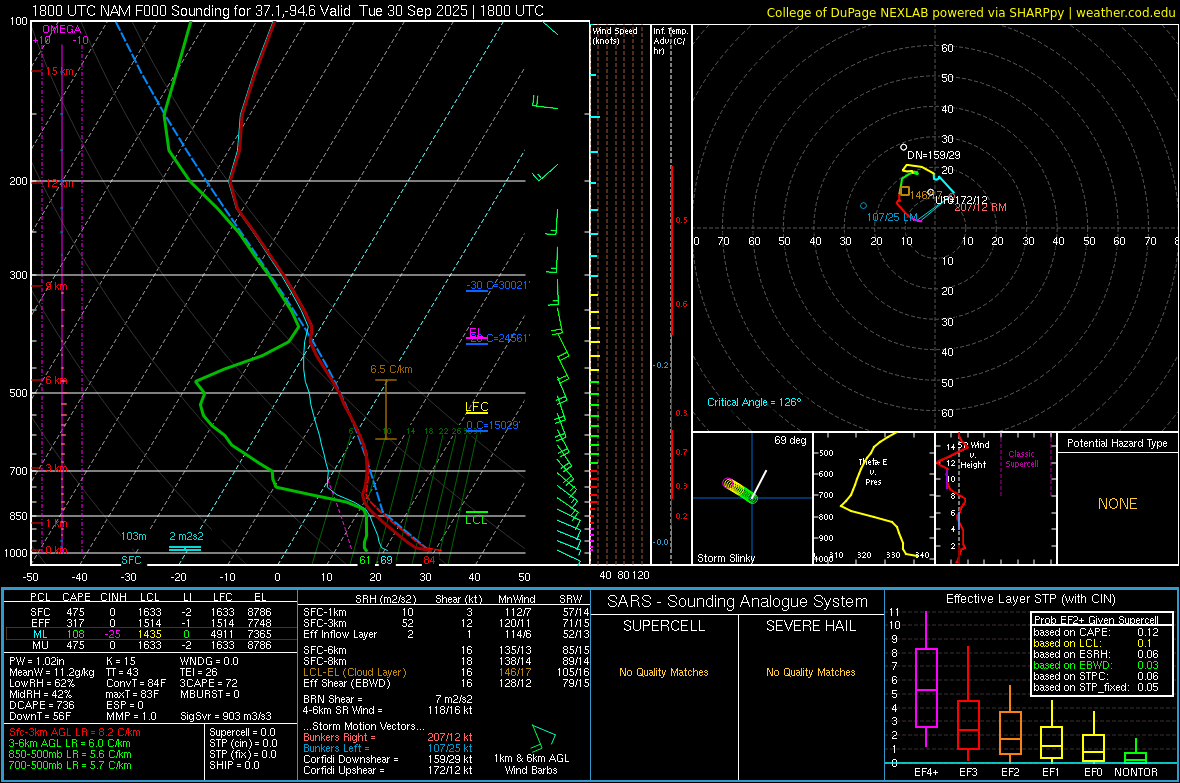
Task: Select the '9 km' height marker
Action: 56,286
